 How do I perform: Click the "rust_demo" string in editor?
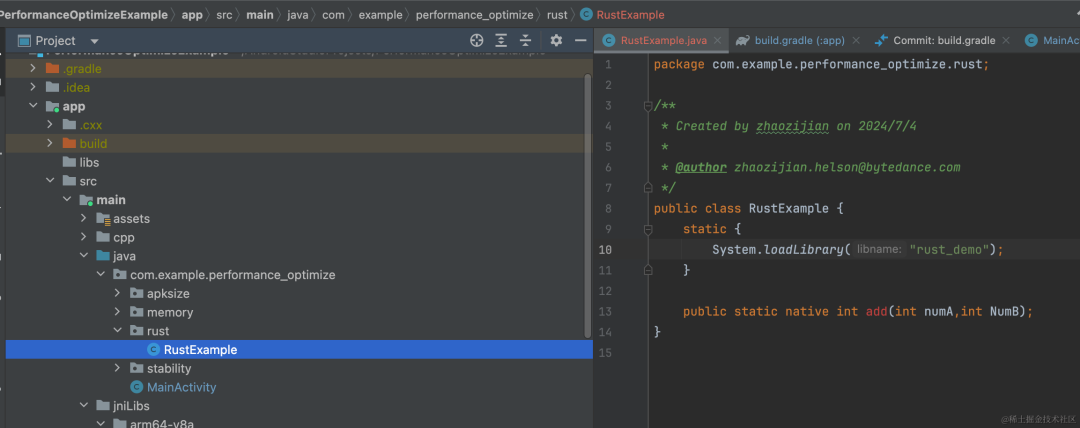pyautogui.click(x=950, y=249)
